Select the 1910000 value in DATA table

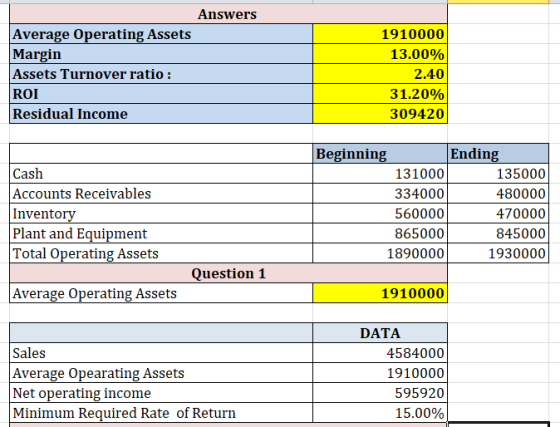point(380,373)
